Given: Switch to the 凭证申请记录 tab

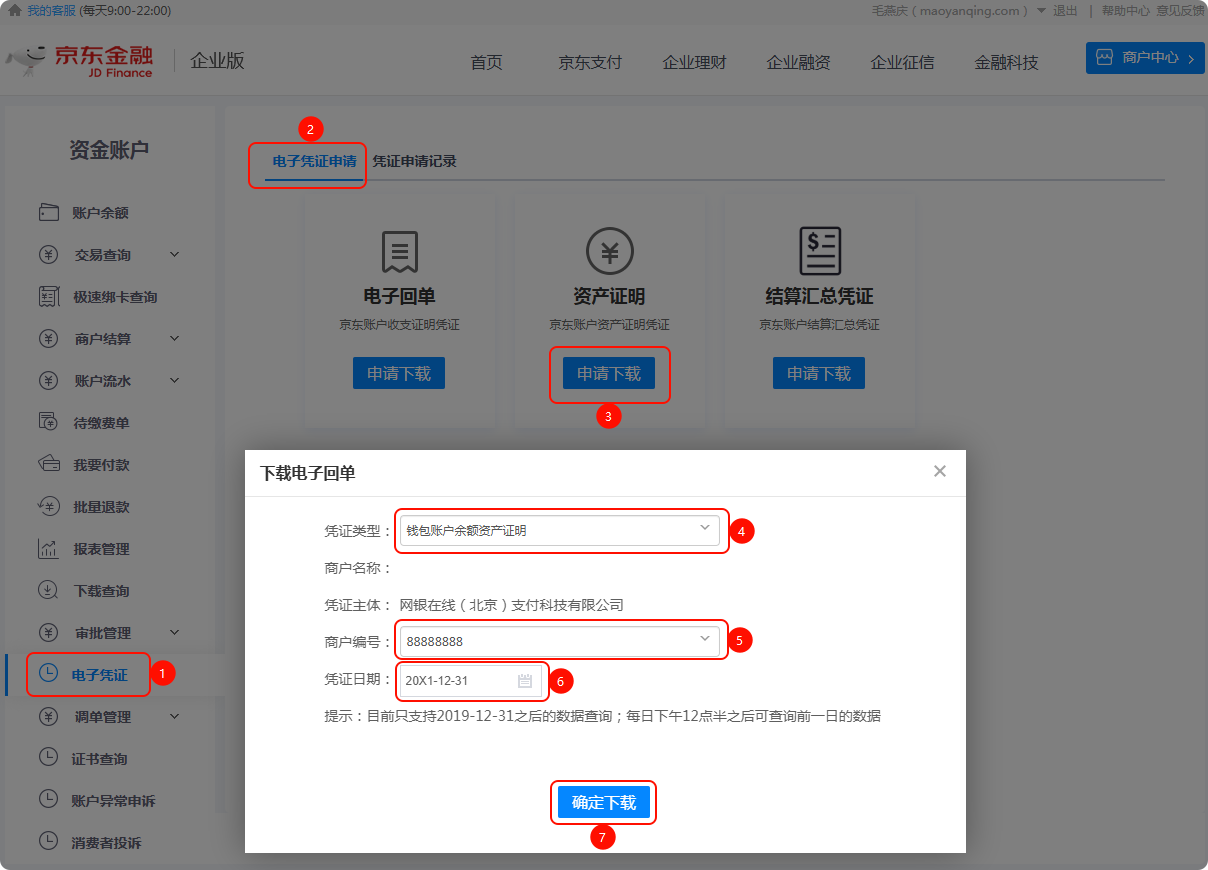Looking at the screenshot, I should pos(414,161).
